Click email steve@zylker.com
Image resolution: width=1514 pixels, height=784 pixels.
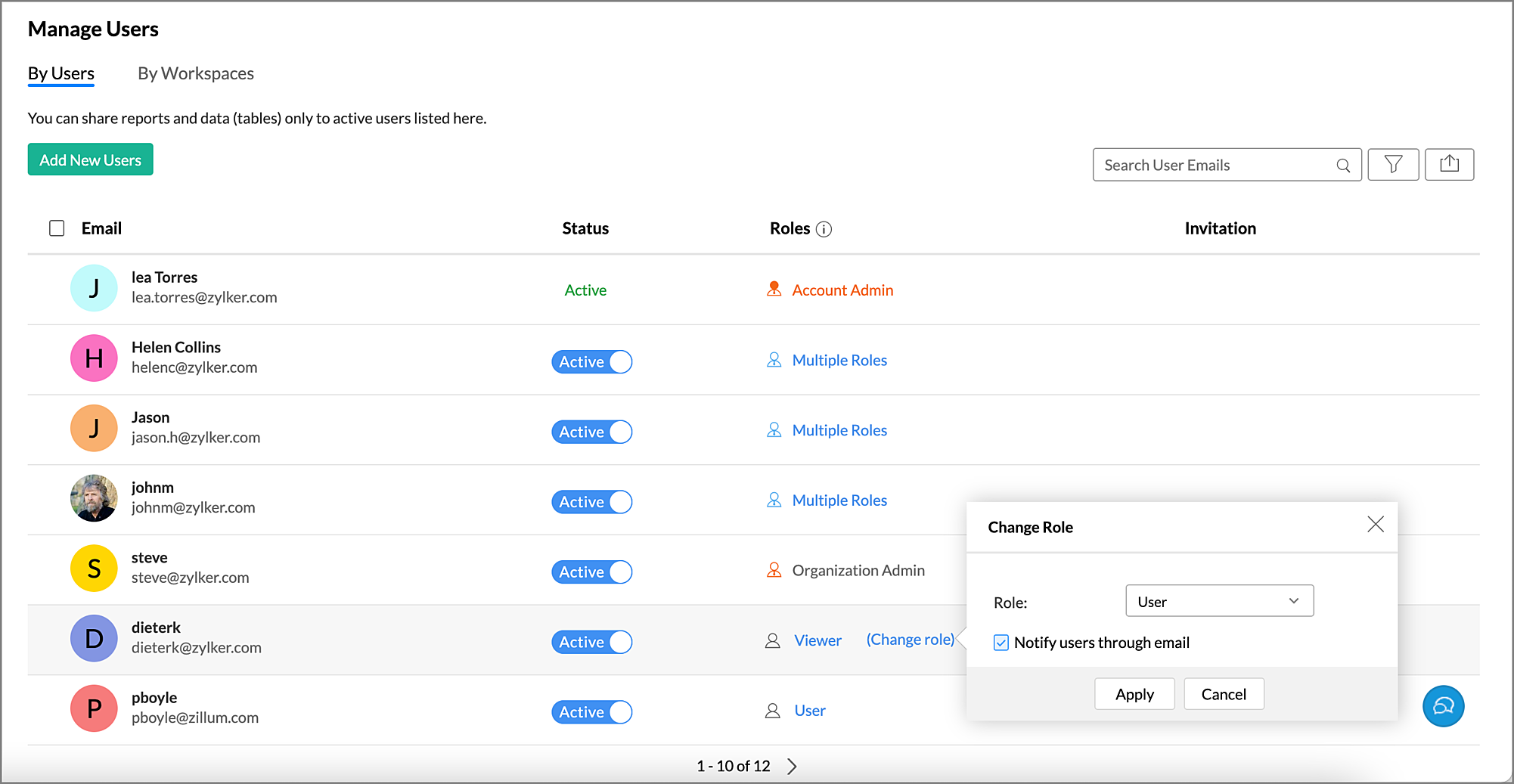(191, 578)
